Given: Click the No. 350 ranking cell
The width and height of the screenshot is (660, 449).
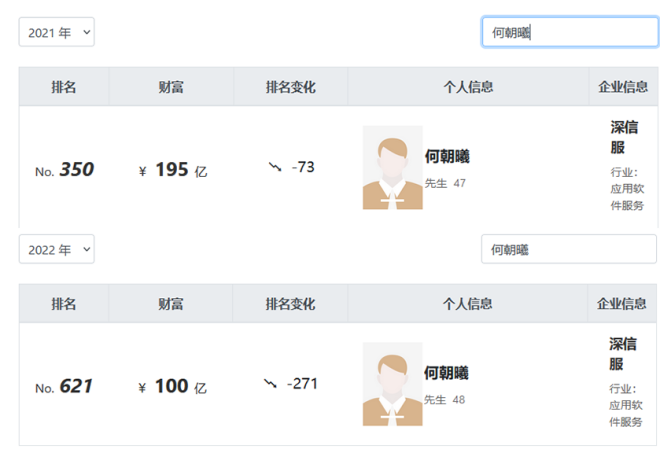Looking at the screenshot, I should pyautogui.click(x=64, y=170).
